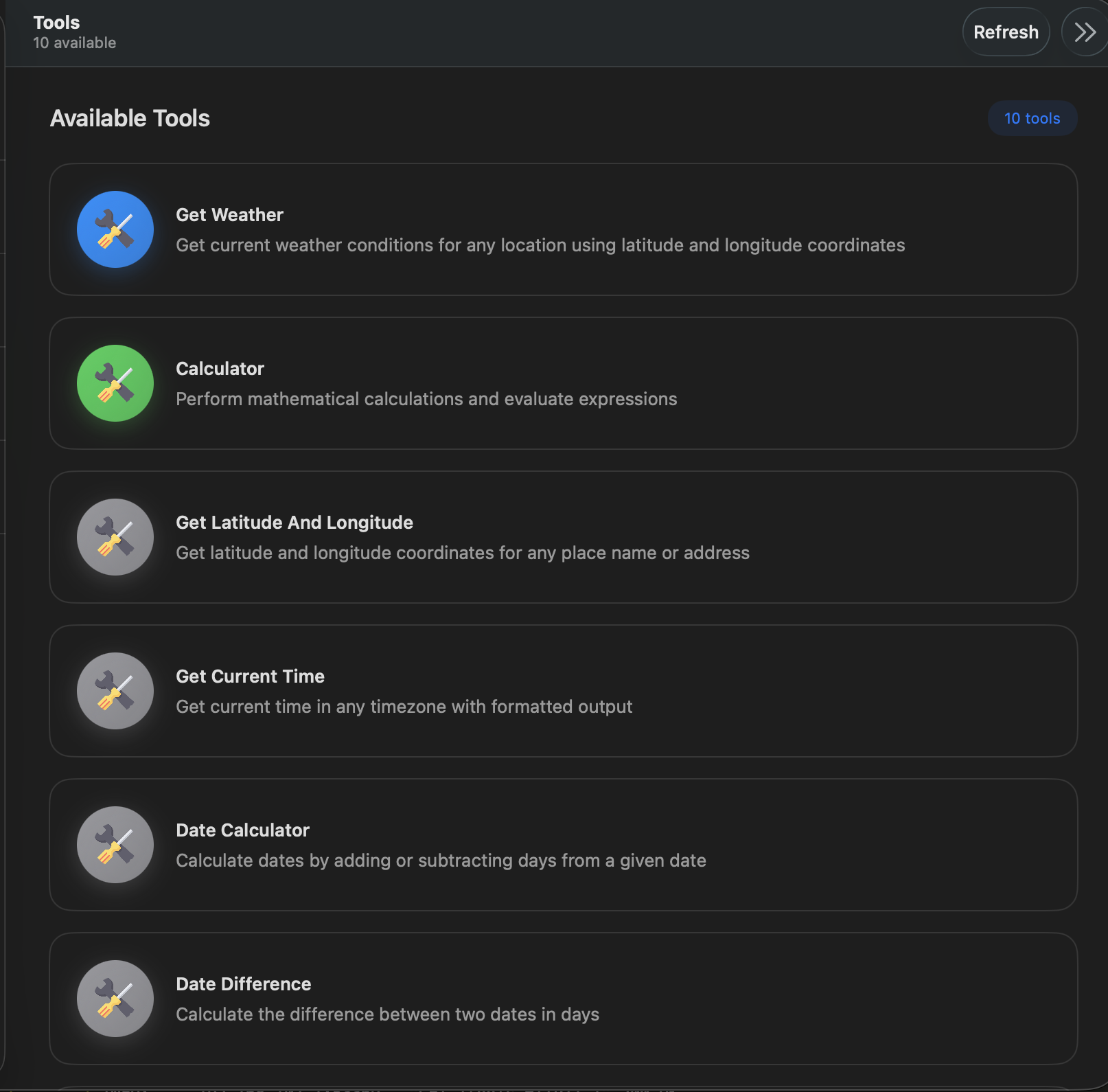Select the Calculator tool entry
This screenshot has width=1108, height=1092.
pos(563,383)
